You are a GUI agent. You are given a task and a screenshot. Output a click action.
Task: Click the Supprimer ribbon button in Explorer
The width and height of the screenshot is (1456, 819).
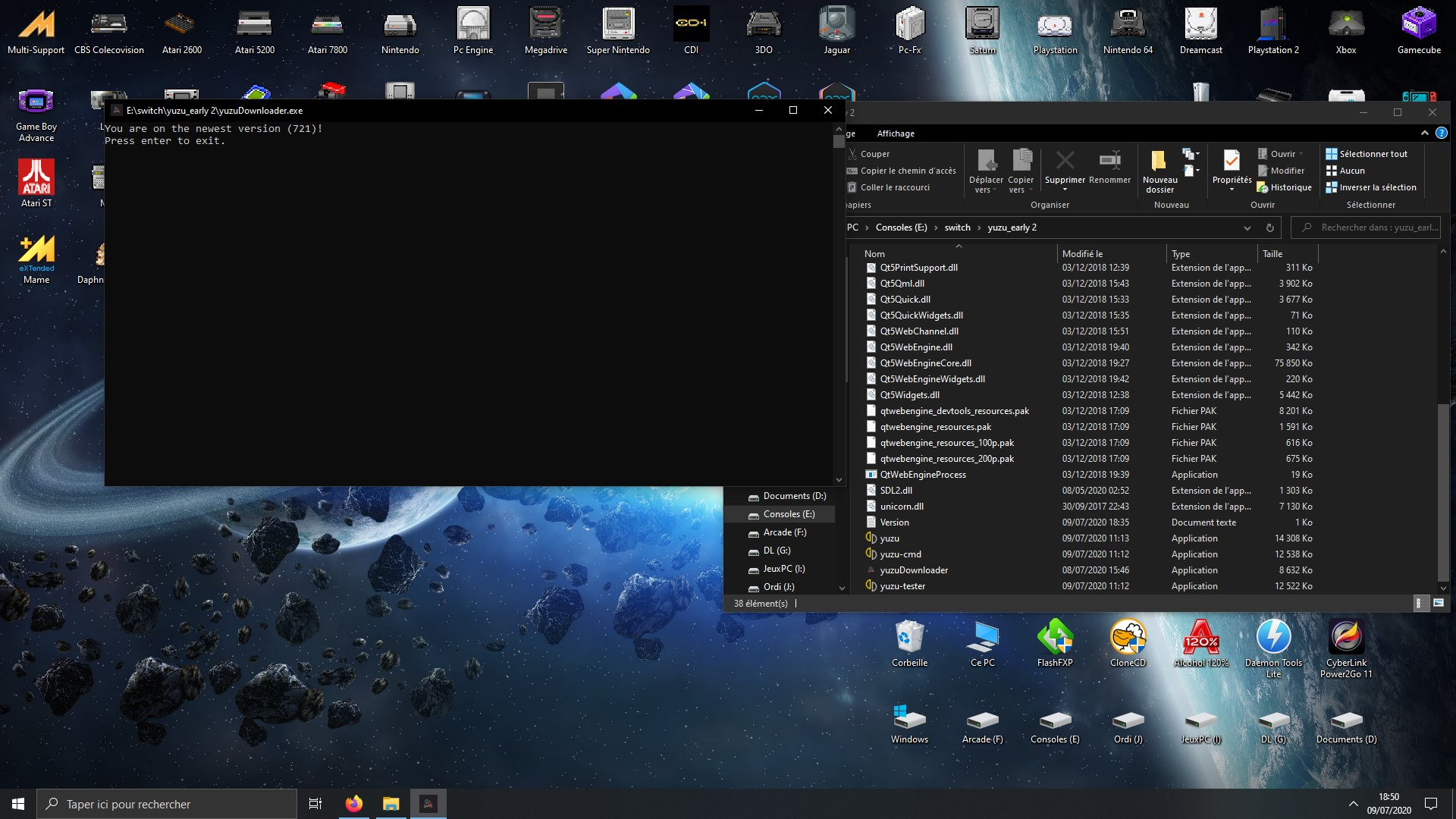(1065, 168)
